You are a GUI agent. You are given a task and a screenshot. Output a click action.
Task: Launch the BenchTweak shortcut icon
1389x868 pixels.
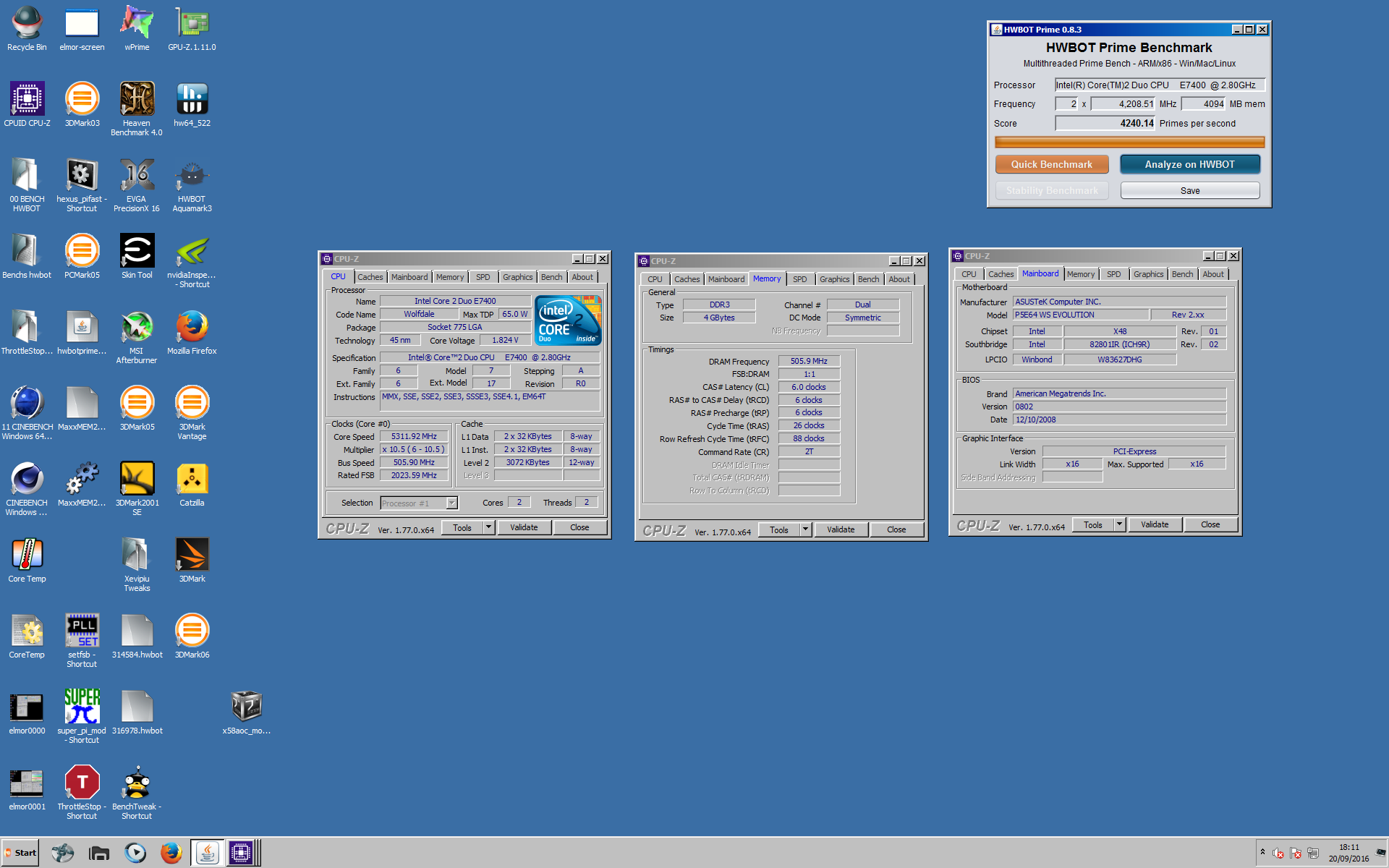tap(137, 793)
